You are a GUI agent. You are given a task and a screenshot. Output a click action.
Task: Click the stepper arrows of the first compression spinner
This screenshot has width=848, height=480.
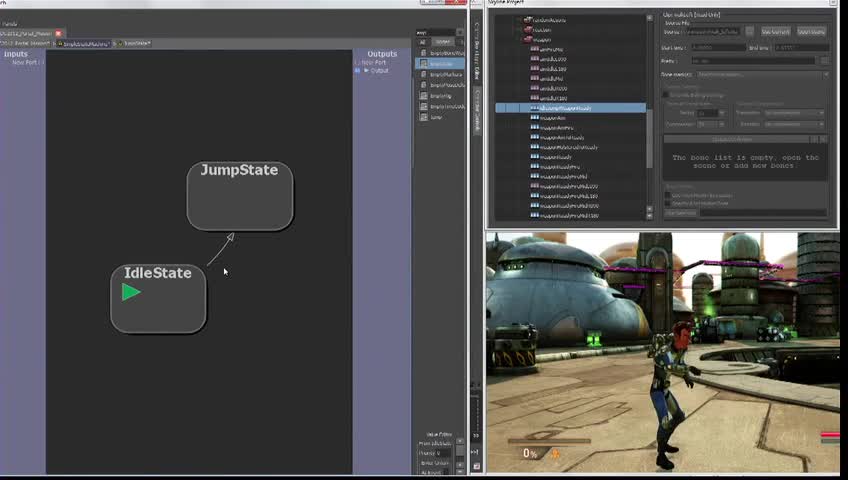[721, 113]
